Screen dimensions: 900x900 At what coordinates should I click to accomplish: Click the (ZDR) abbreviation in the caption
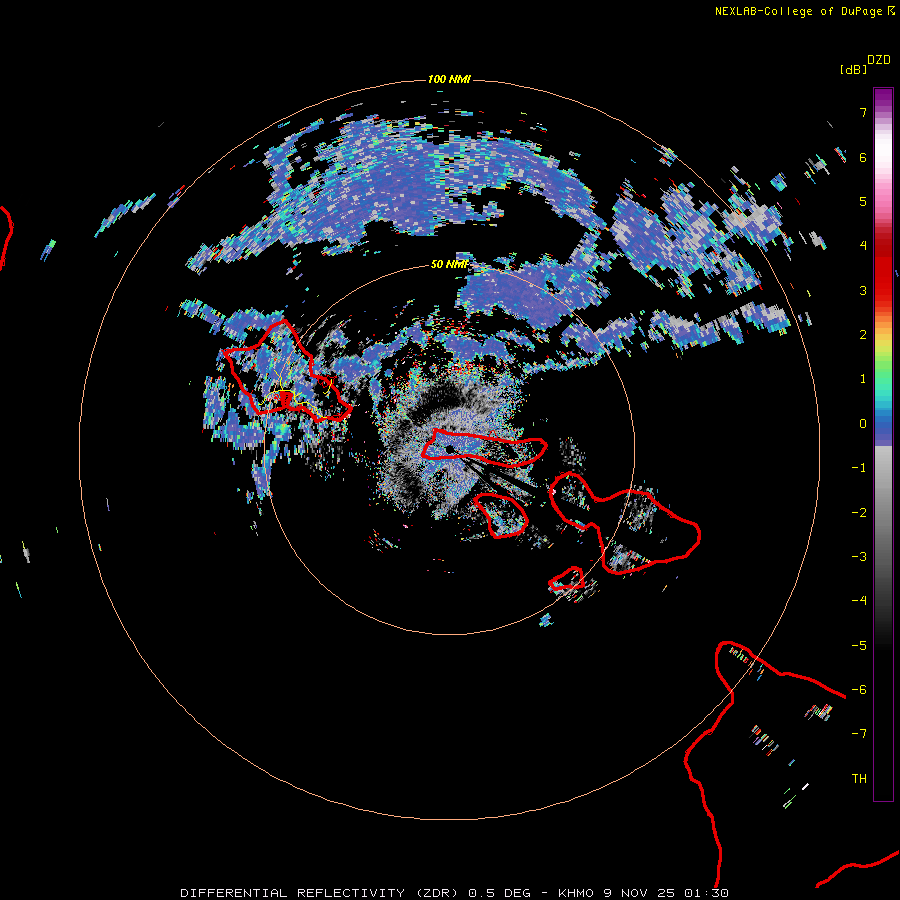point(437,893)
